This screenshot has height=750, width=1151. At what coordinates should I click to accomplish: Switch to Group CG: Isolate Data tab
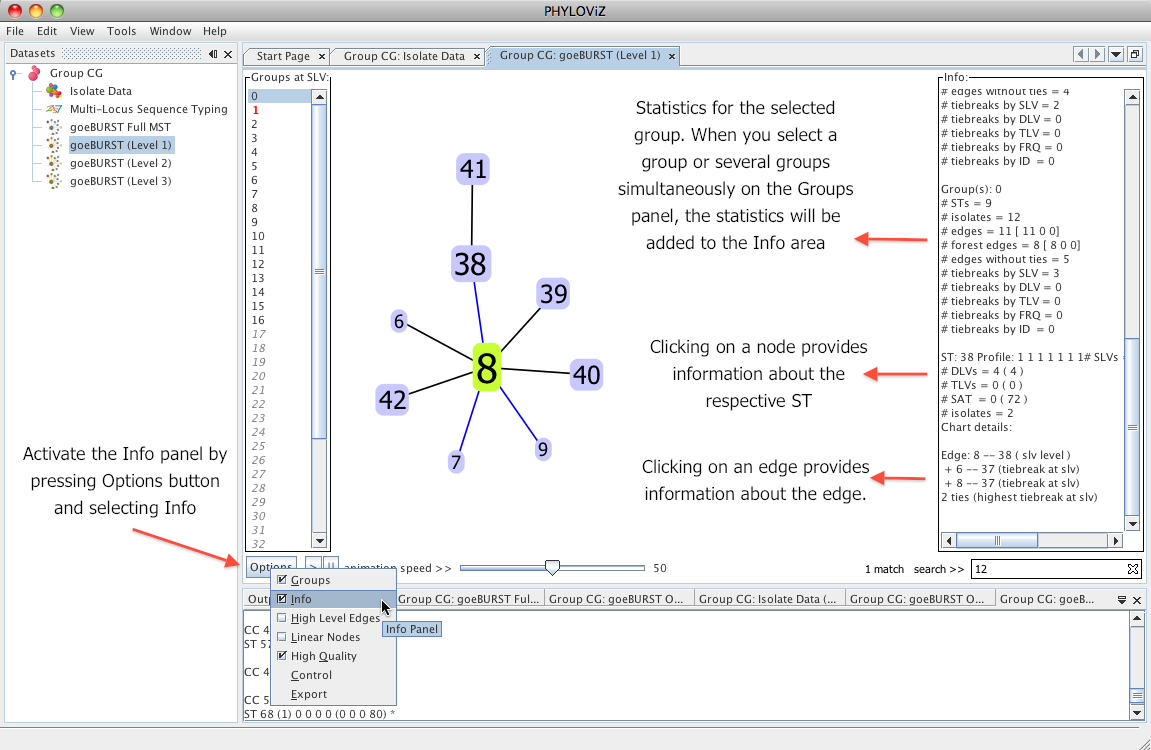pos(404,57)
